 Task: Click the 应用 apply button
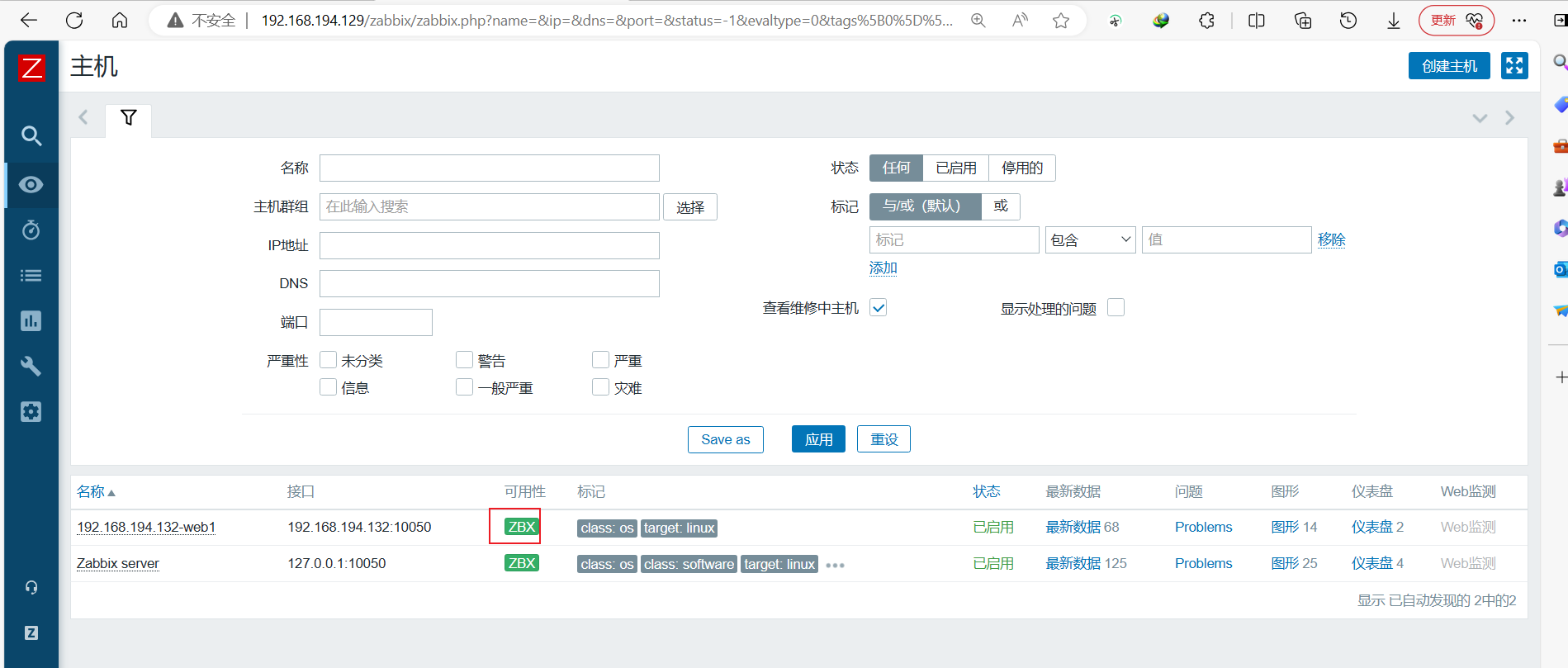[x=819, y=439]
